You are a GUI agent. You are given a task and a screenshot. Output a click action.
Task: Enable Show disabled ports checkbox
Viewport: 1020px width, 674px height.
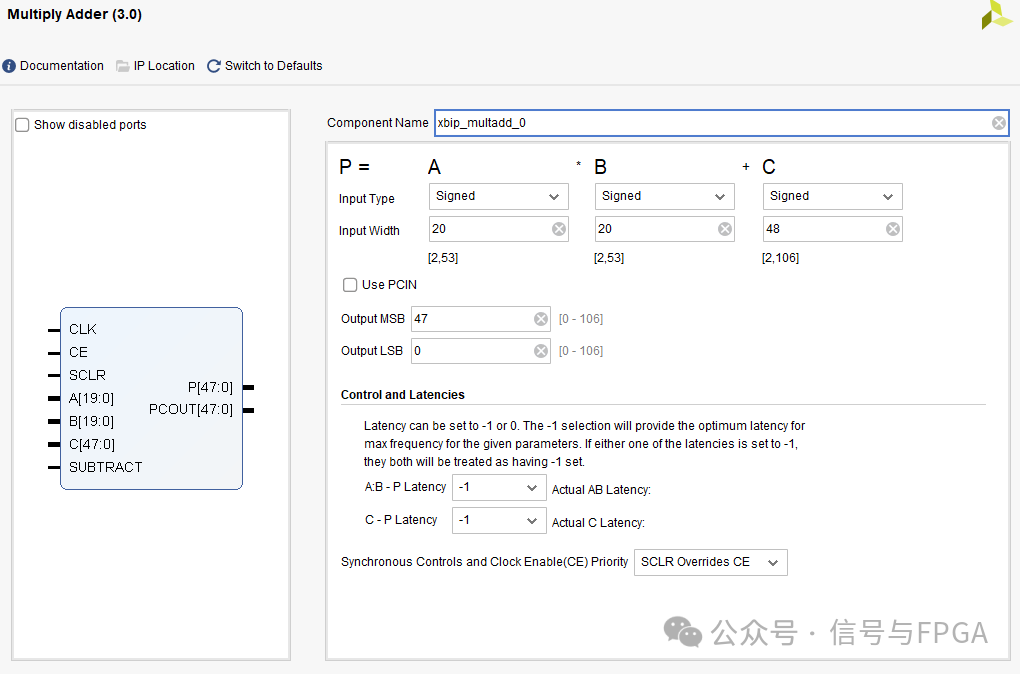(22, 125)
